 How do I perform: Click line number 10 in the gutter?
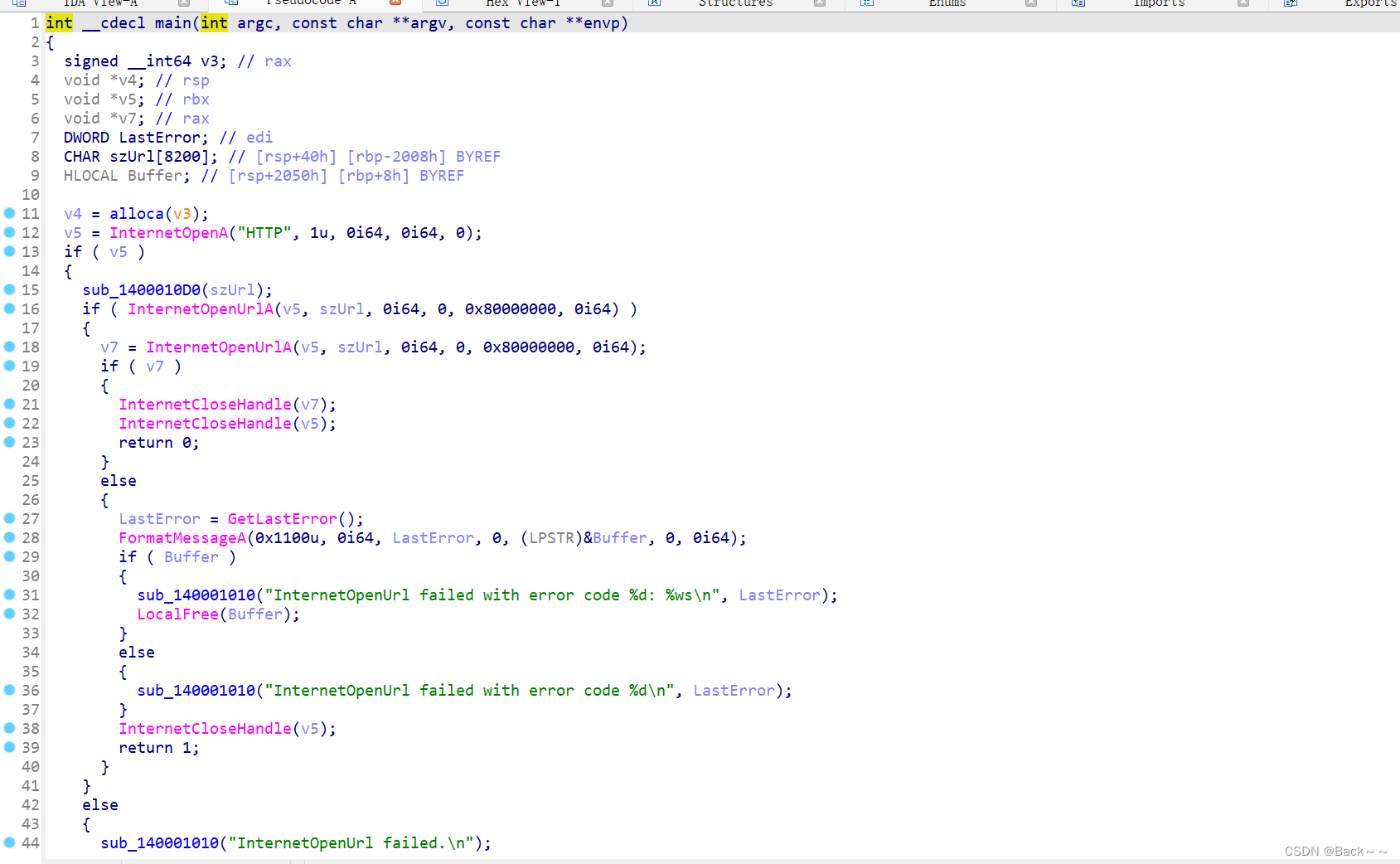(x=31, y=195)
